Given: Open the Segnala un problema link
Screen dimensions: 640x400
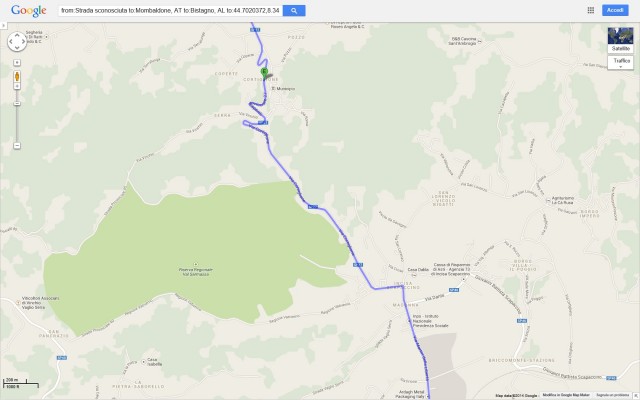Looking at the screenshot, I should (x=613, y=395).
